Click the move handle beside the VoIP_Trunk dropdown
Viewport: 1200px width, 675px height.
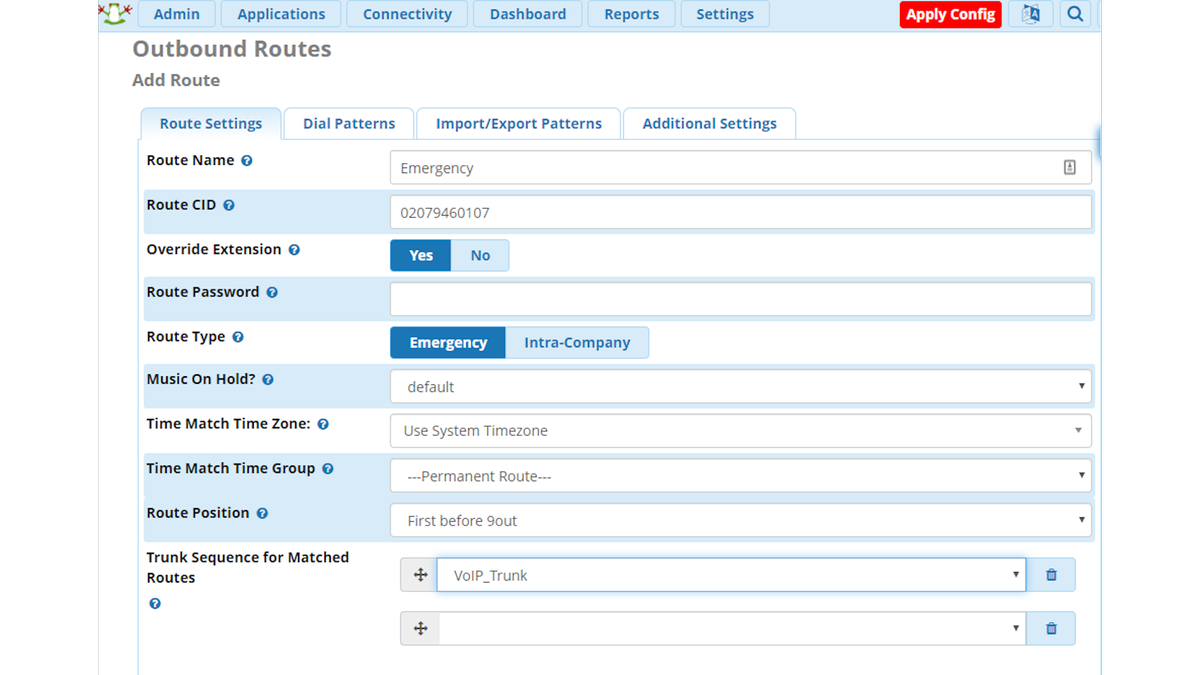click(419, 574)
